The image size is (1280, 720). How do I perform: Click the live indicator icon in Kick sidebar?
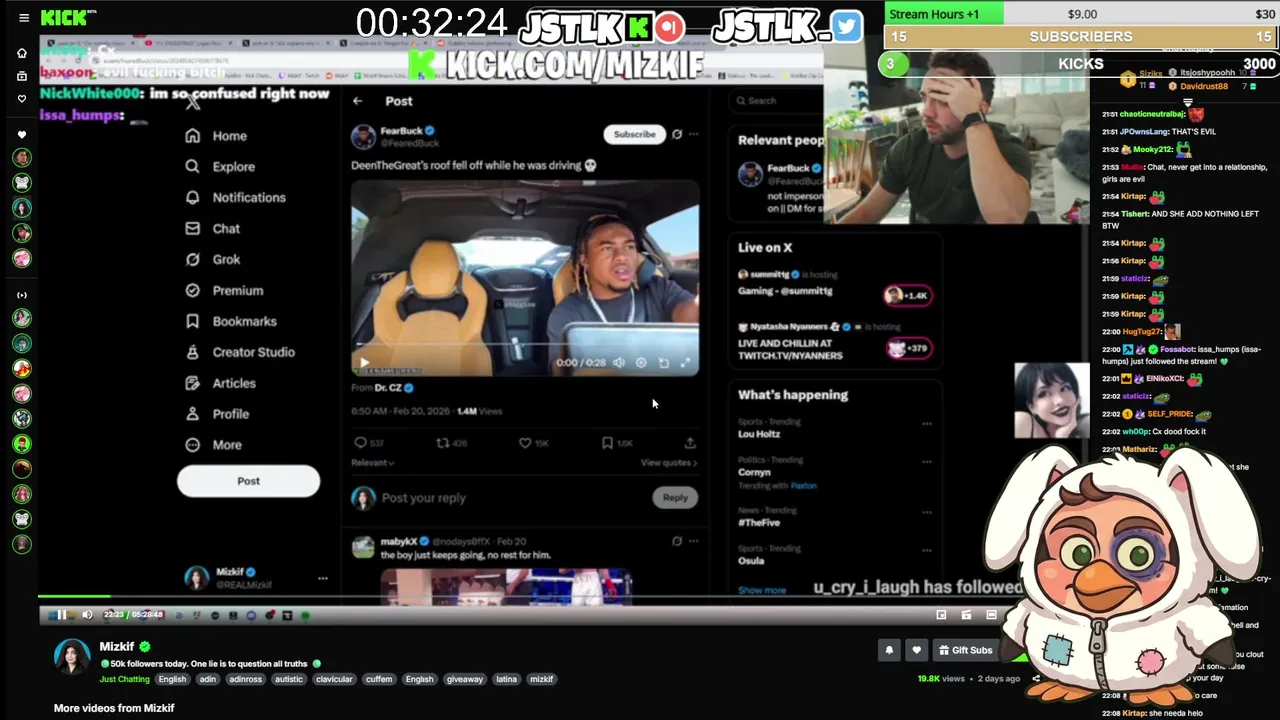tap(22, 295)
